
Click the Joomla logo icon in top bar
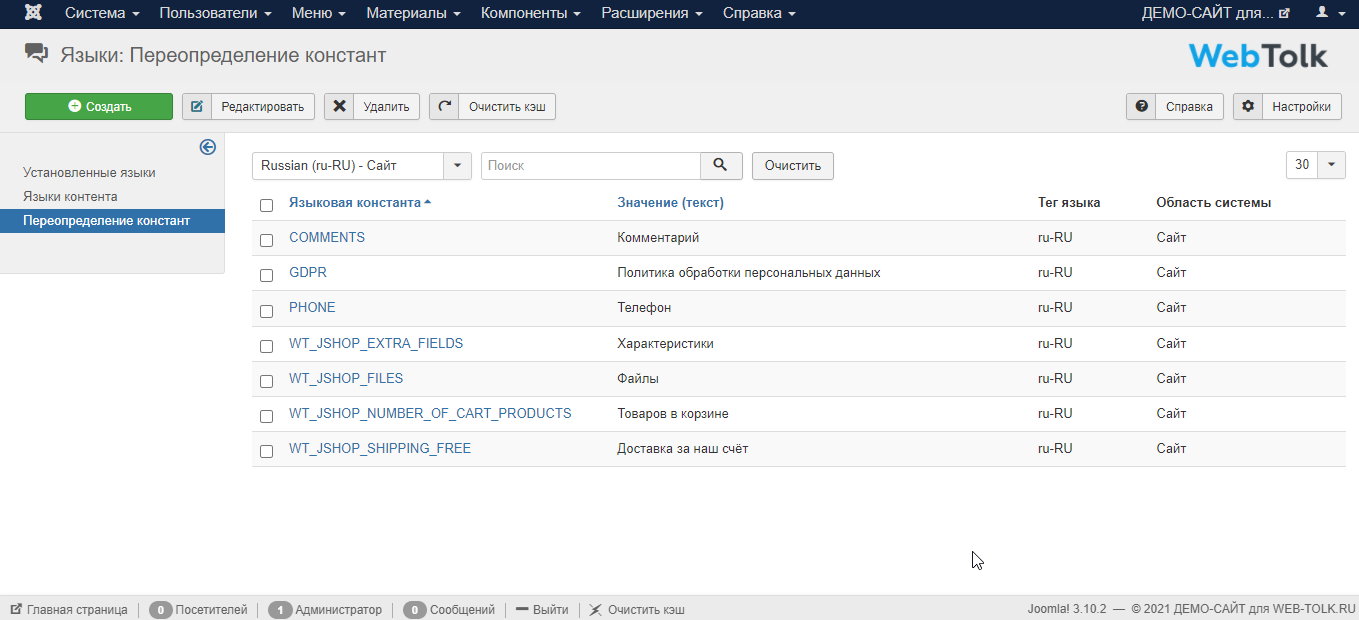[33, 13]
